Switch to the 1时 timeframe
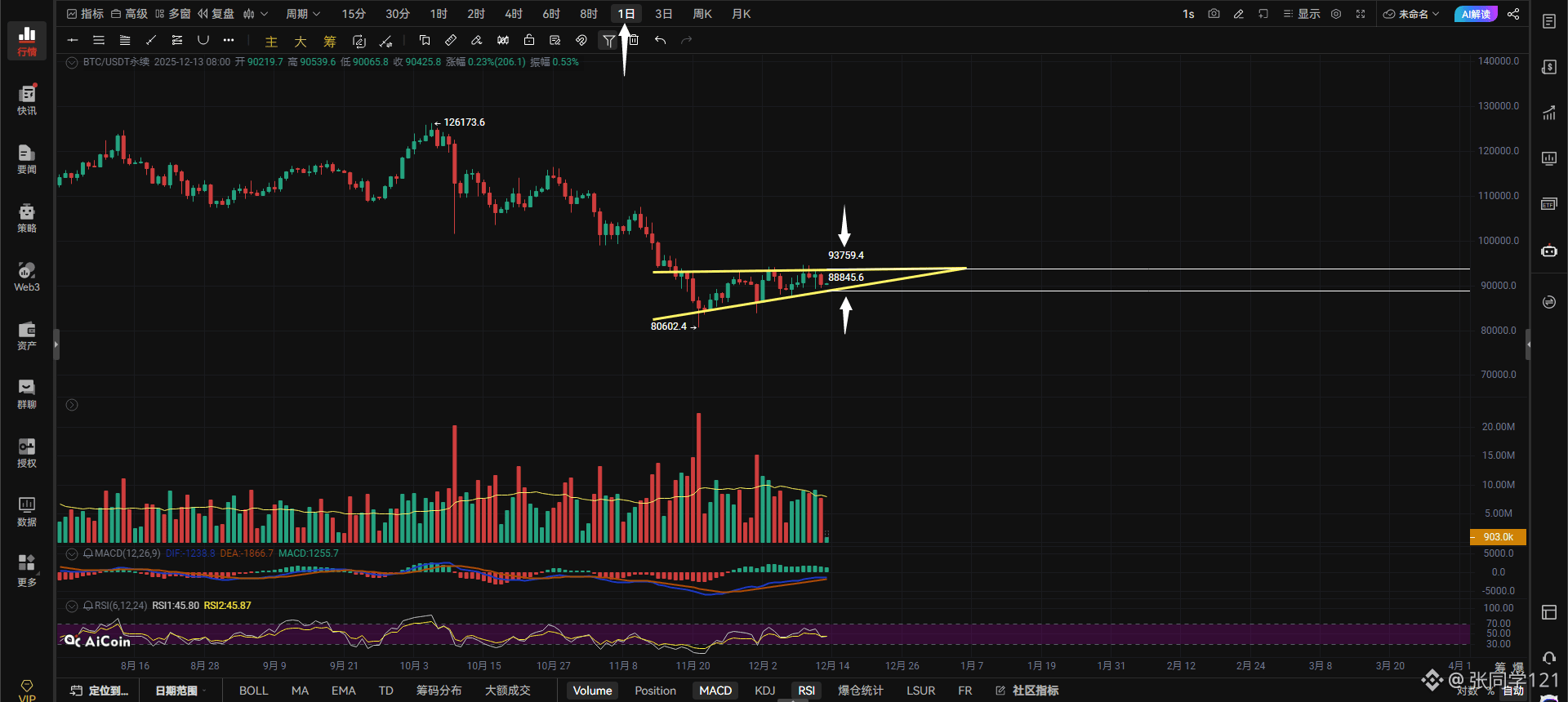Screen dimensions: 1568x702 (439, 14)
